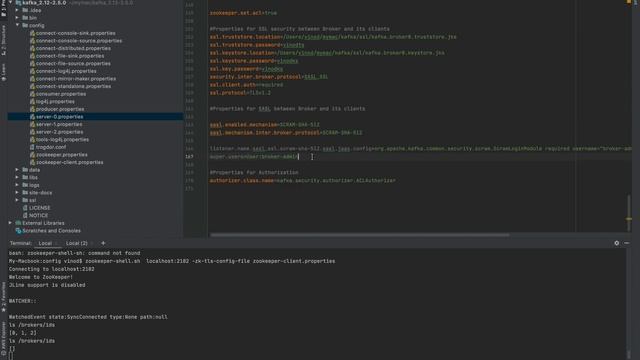Click the editor horizontal scrollbar
The width and height of the screenshot is (640, 360).
(x=360, y=235)
